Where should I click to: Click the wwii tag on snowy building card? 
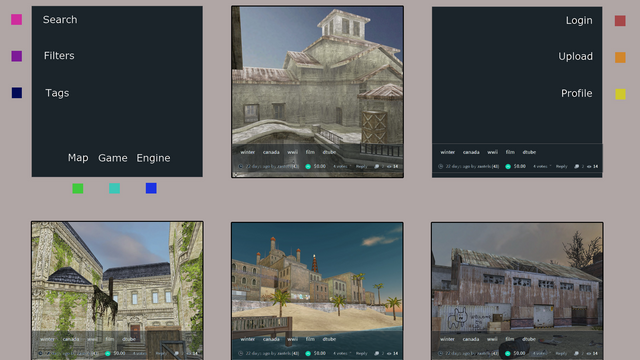293,152
